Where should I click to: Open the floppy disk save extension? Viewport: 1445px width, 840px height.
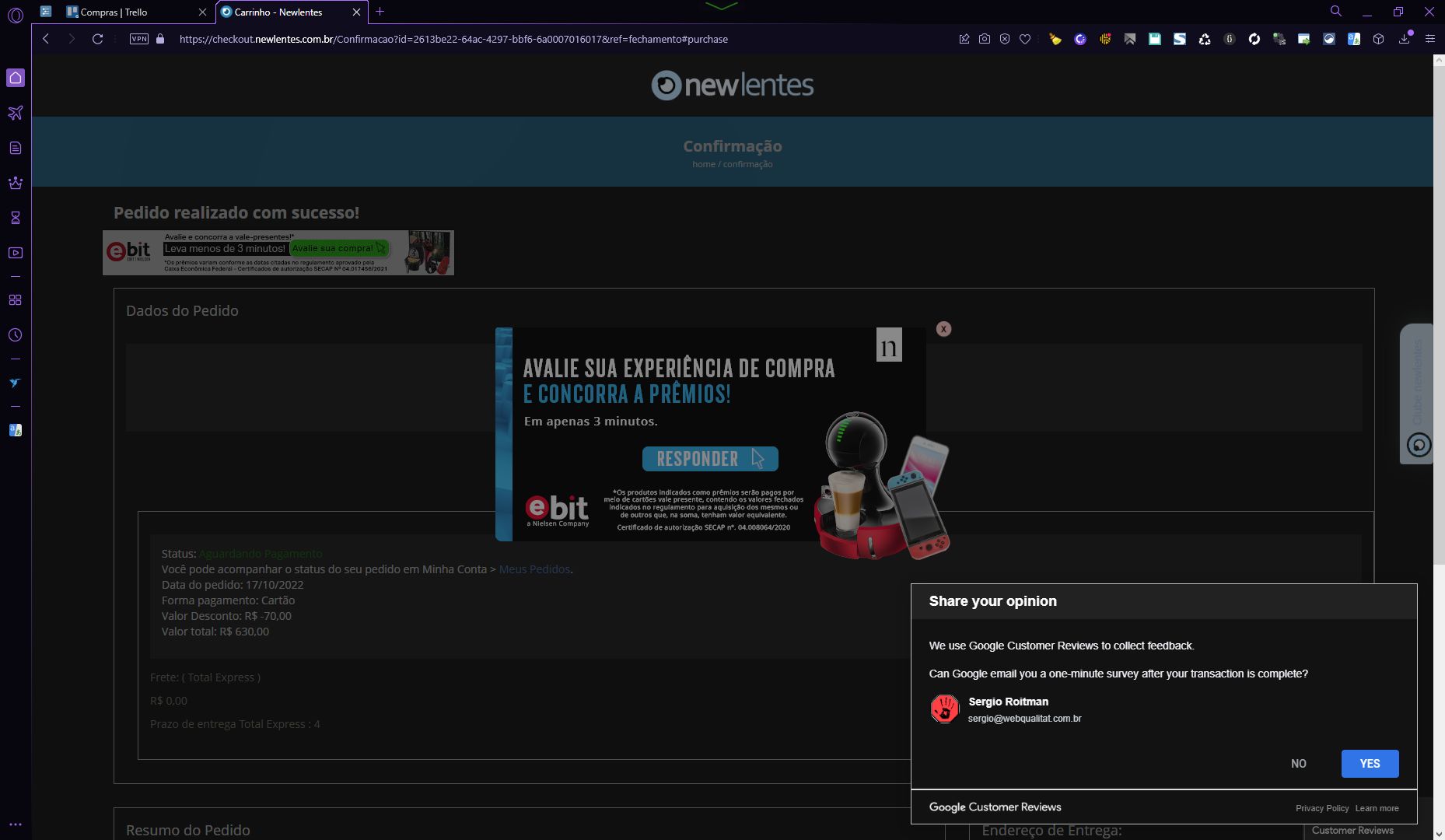1155,39
